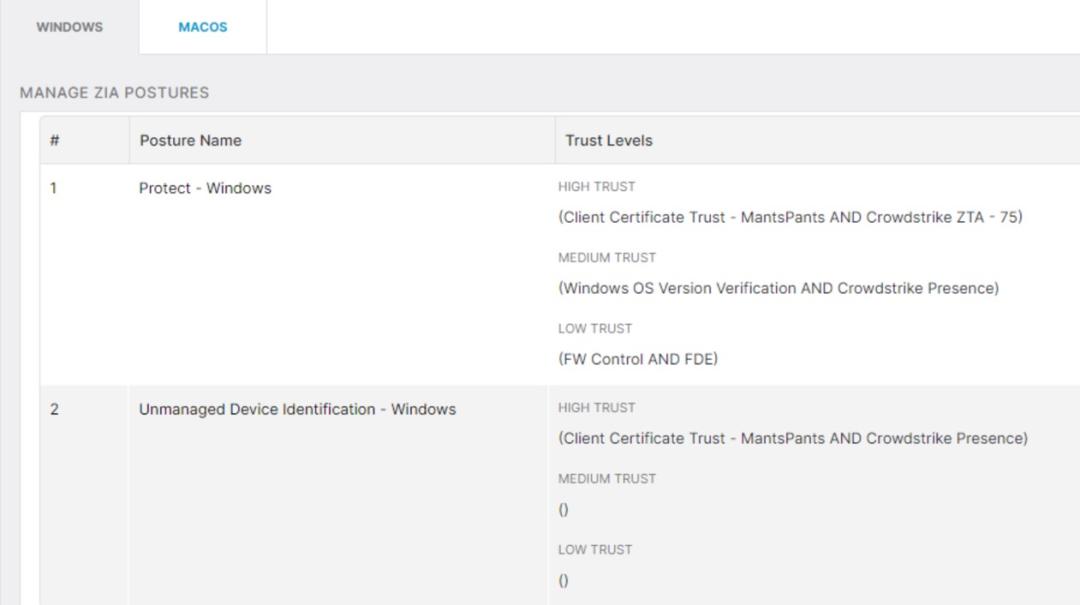Click Medium Trust label for Unmanaged Device posture
This screenshot has width=1080, height=605.
pyautogui.click(x=606, y=479)
